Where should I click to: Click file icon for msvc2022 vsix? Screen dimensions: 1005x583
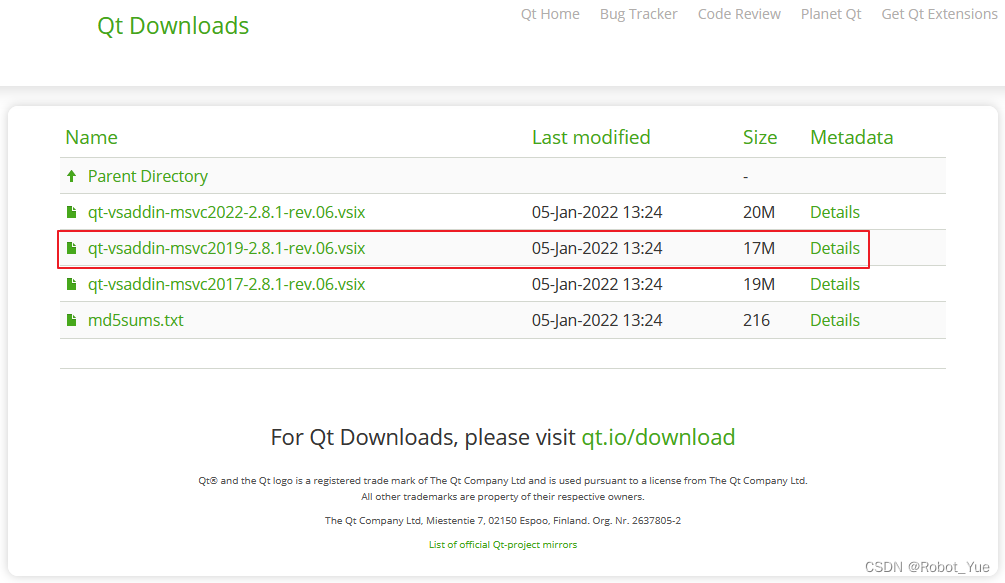(72, 212)
